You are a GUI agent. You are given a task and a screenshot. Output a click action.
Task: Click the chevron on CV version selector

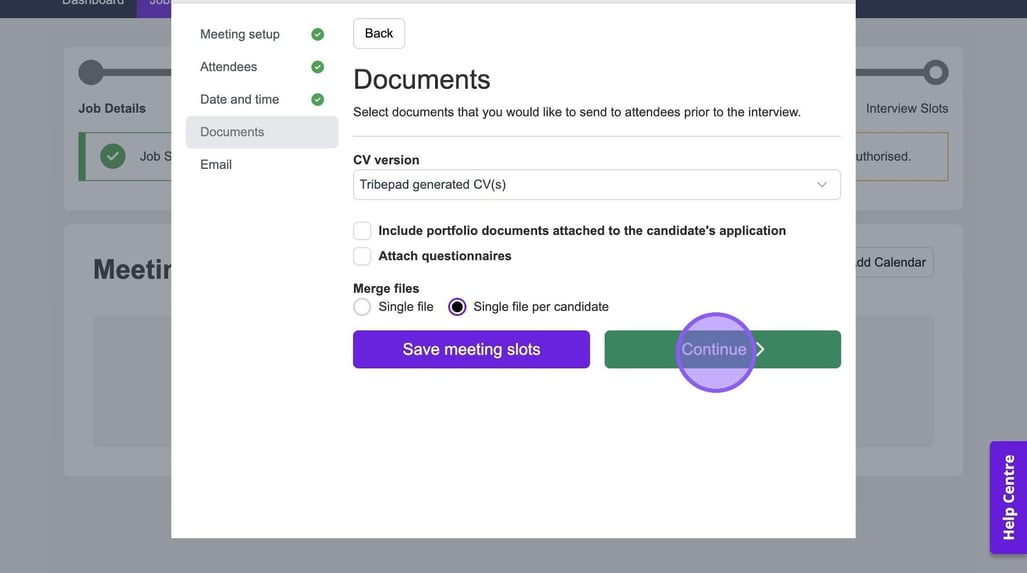click(x=822, y=185)
